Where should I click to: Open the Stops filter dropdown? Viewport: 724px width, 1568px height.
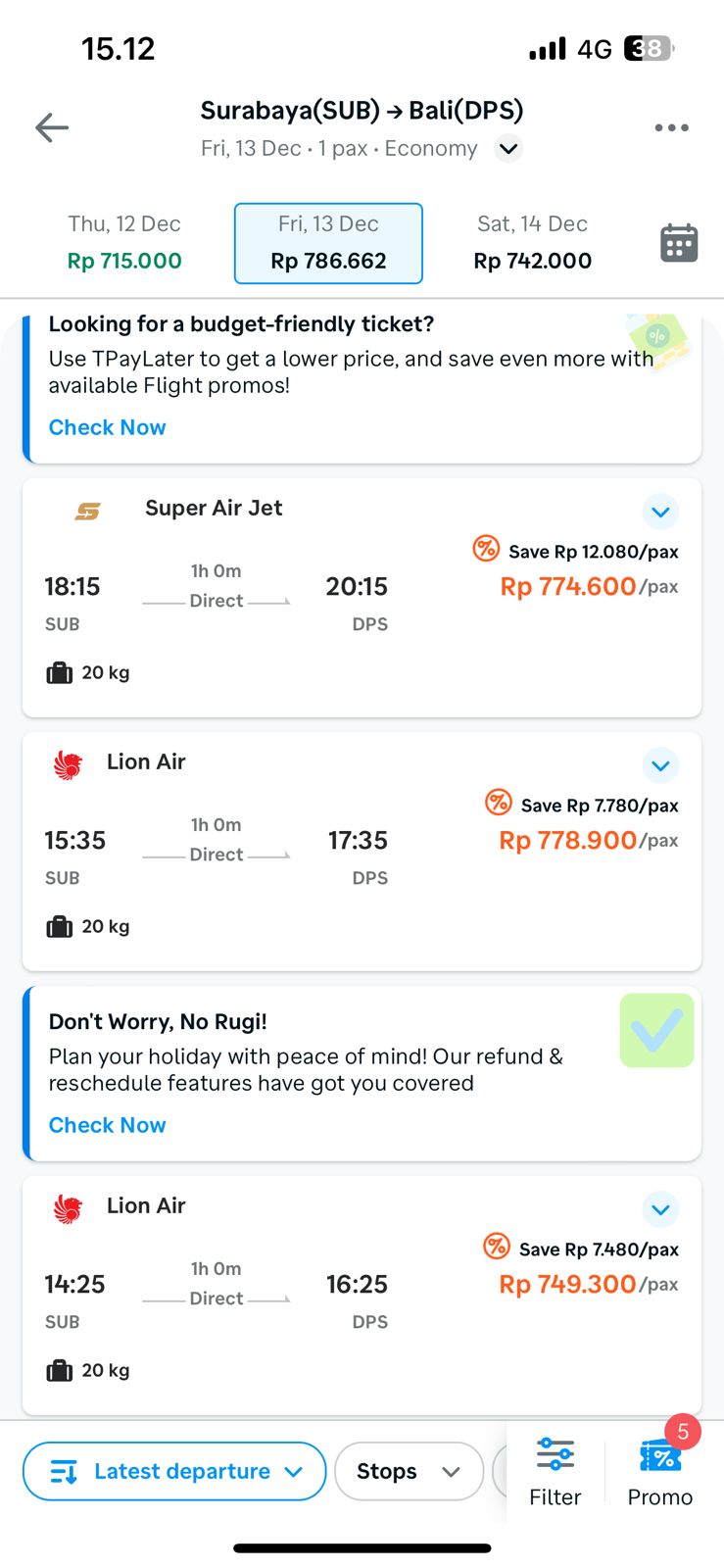point(409,1471)
